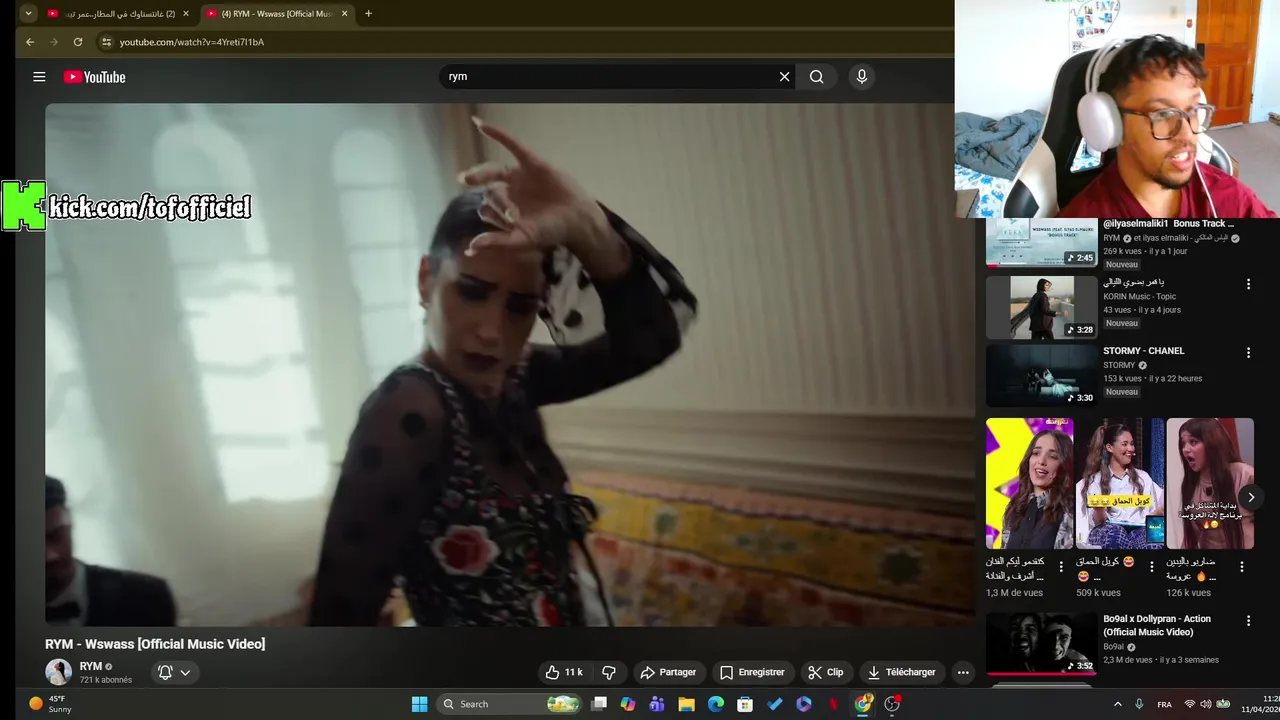Download the video with Télécharger

click(x=901, y=672)
